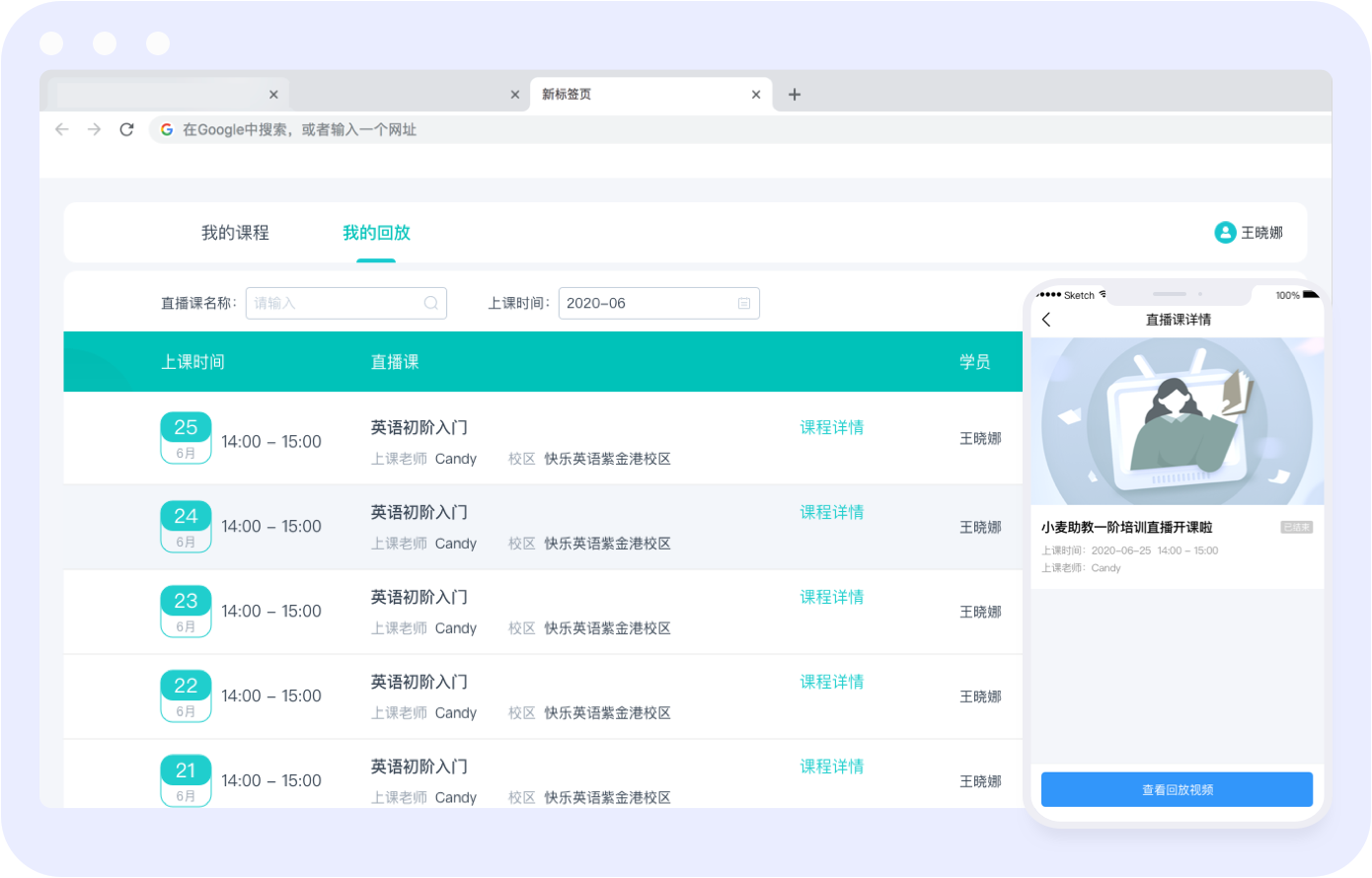
Task: Click the 直播课 column header
Action: pos(395,362)
